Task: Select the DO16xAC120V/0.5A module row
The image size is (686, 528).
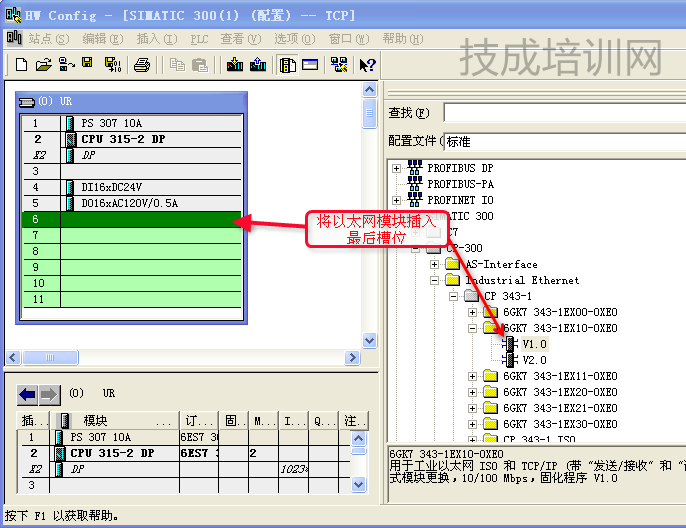Action: point(132,203)
